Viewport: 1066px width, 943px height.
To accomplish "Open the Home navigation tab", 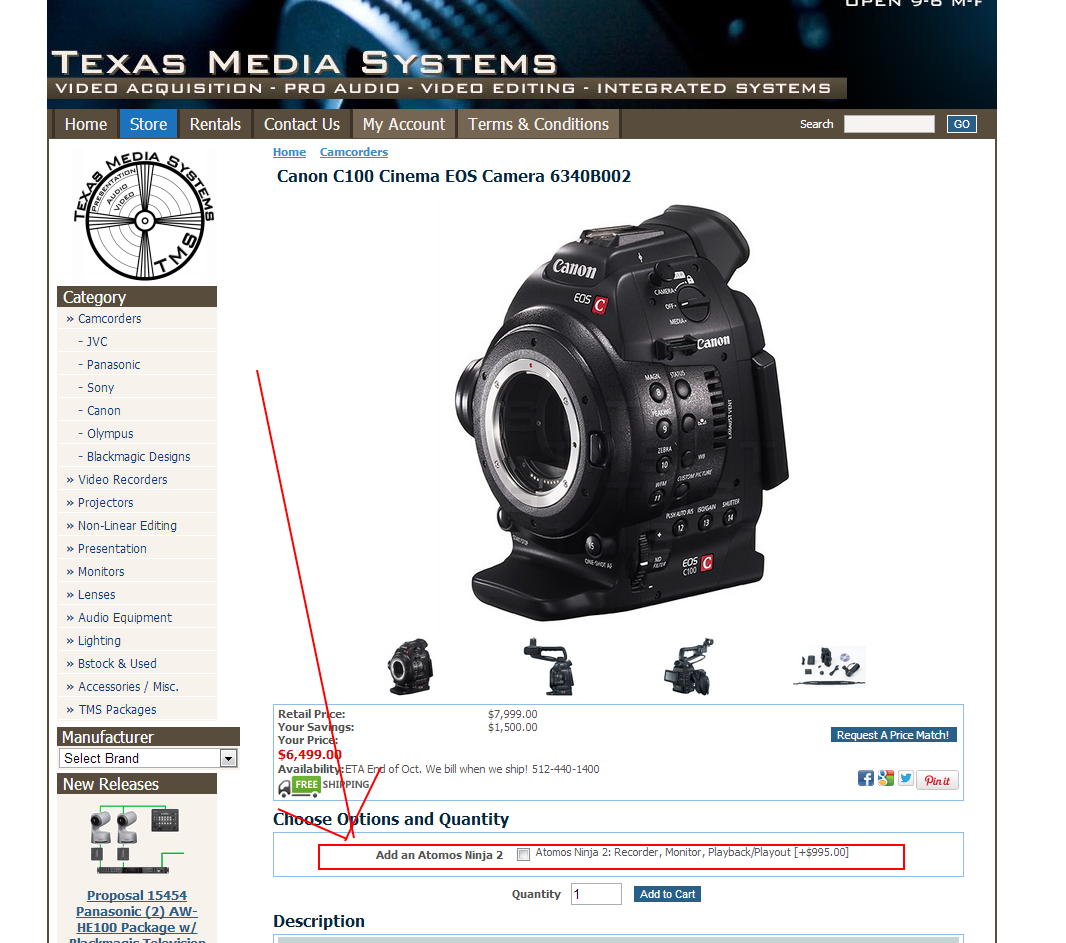I will click(86, 124).
